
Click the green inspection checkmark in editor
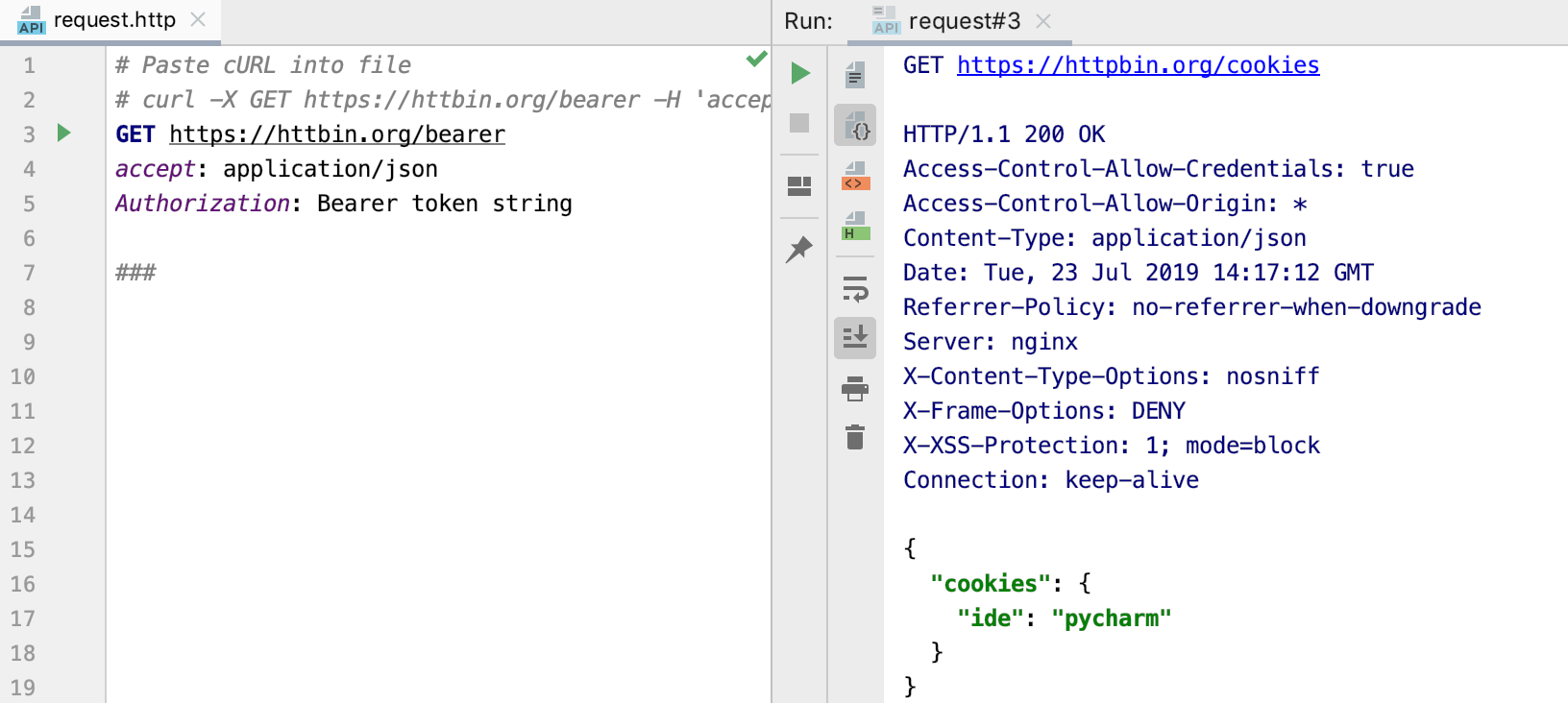click(756, 60)
